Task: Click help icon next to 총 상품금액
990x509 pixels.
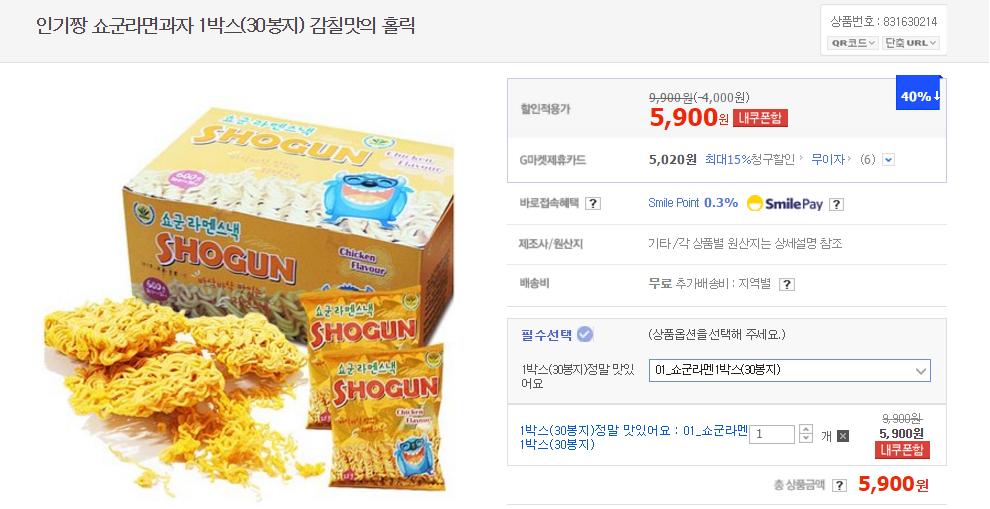Action: [839, 485]
